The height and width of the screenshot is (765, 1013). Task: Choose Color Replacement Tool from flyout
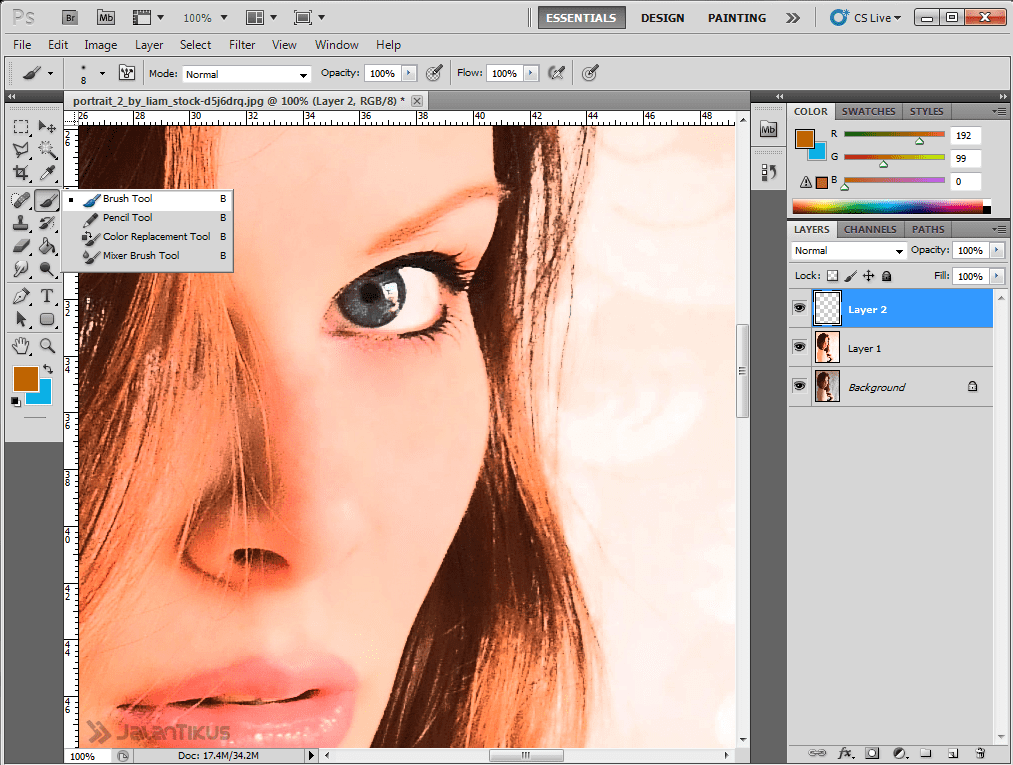147,236
